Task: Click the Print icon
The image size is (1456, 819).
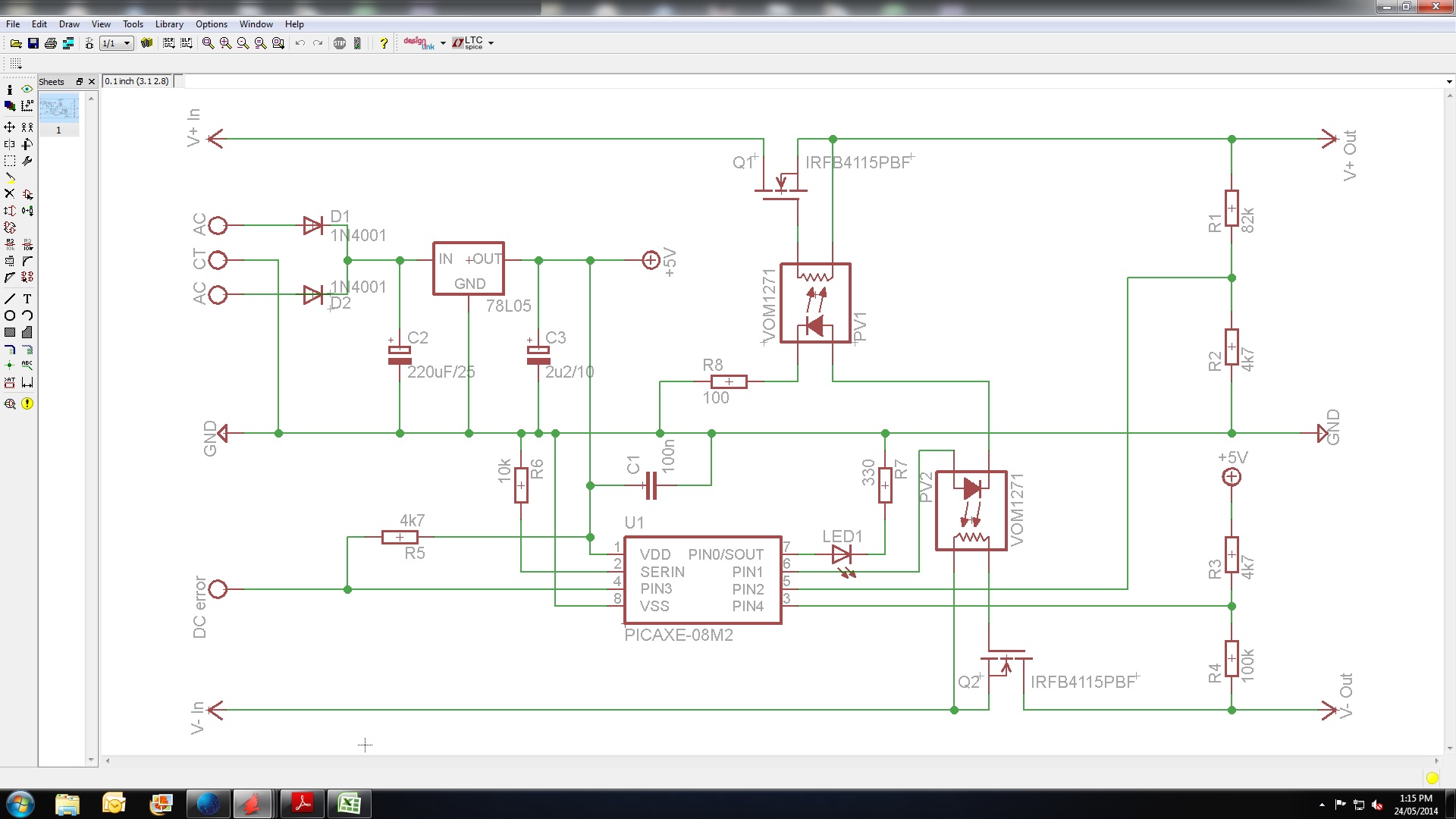Action: (x=51, y=43)
